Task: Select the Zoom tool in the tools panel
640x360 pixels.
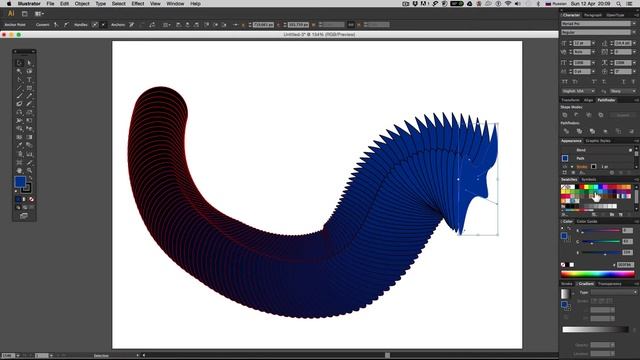Action: (x=29, y=171)
